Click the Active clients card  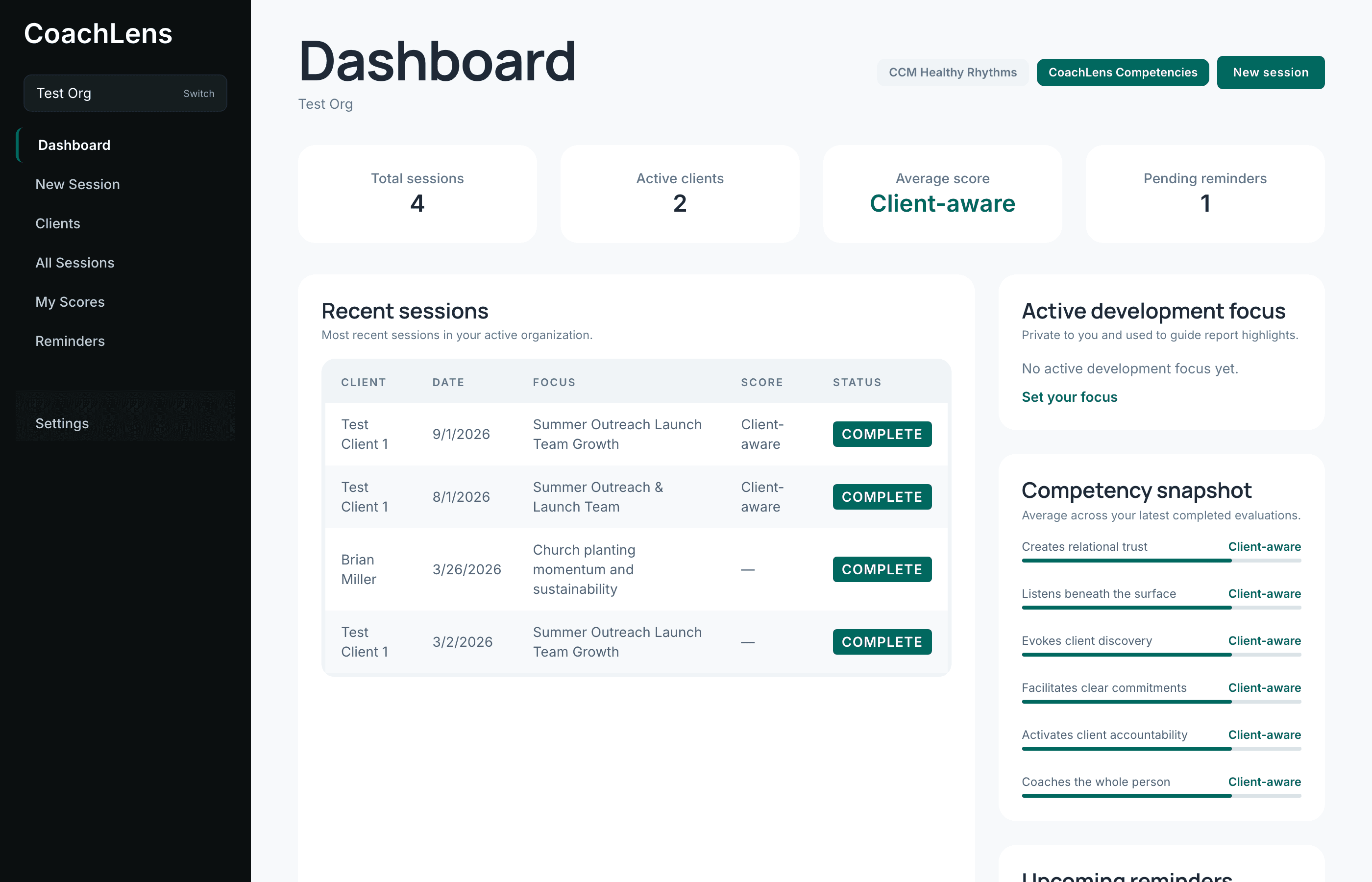[x=680, y=194]
